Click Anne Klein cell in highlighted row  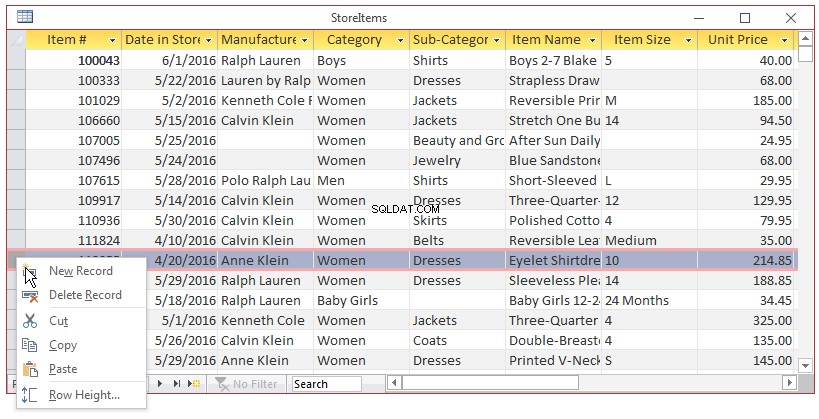tap(265, 260)
